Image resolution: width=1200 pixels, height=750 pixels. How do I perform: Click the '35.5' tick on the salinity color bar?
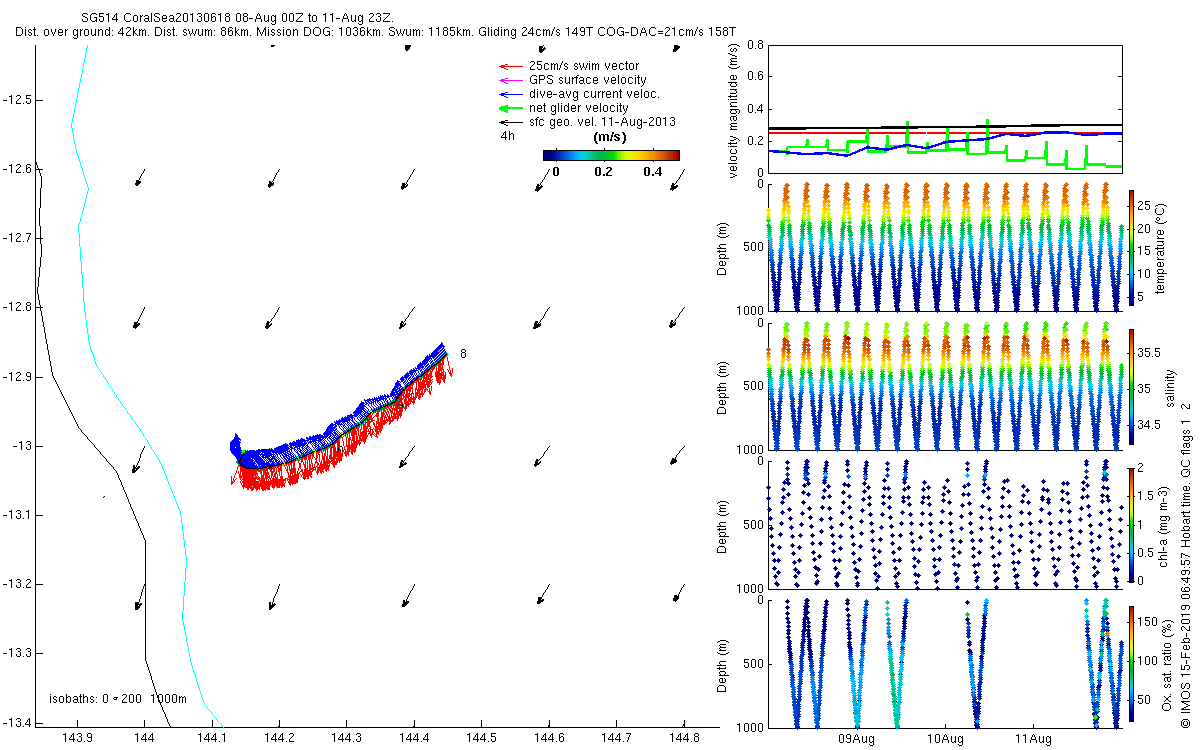pyautogui.click(x=1148, y=353)
